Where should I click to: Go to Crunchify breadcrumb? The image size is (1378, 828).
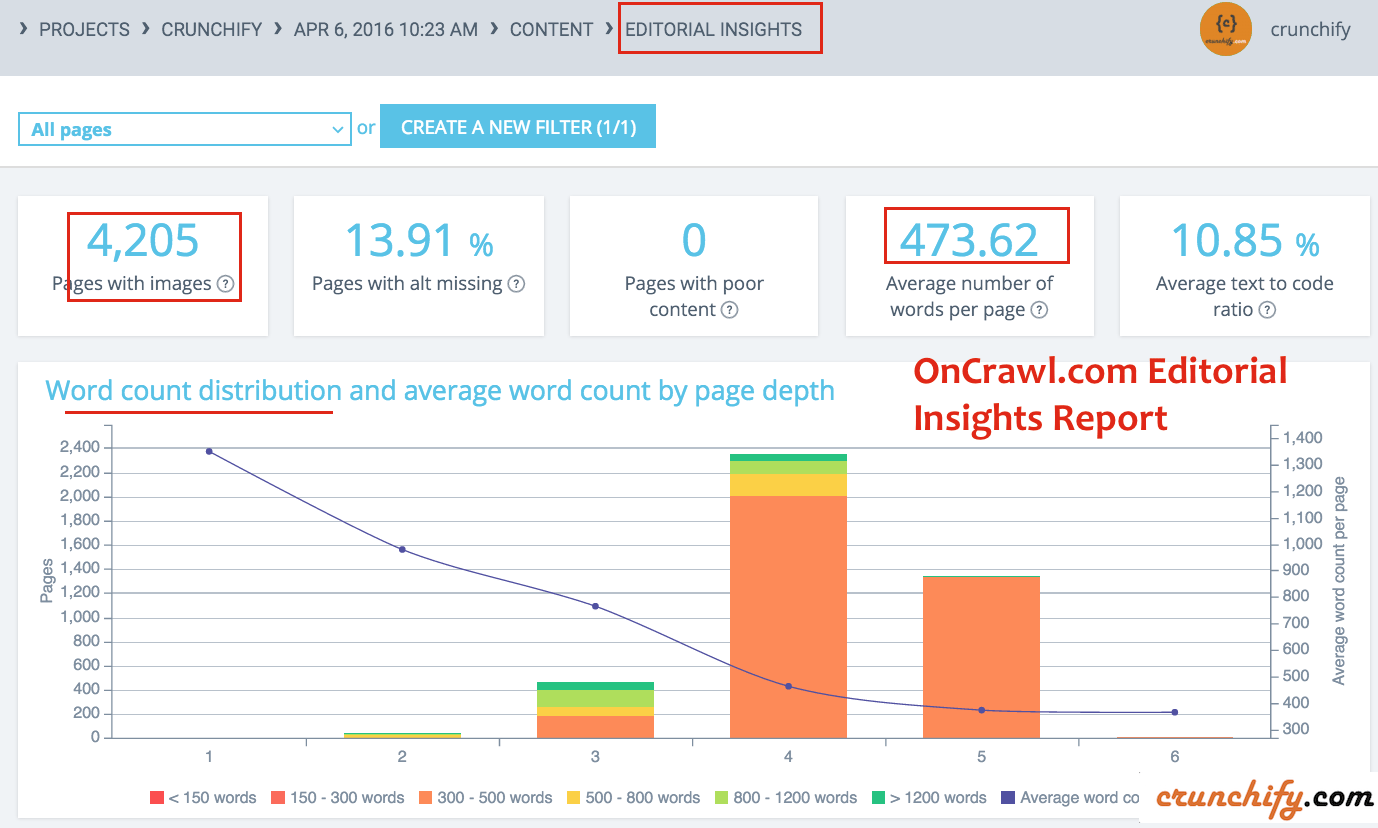[x=211, y=29]
